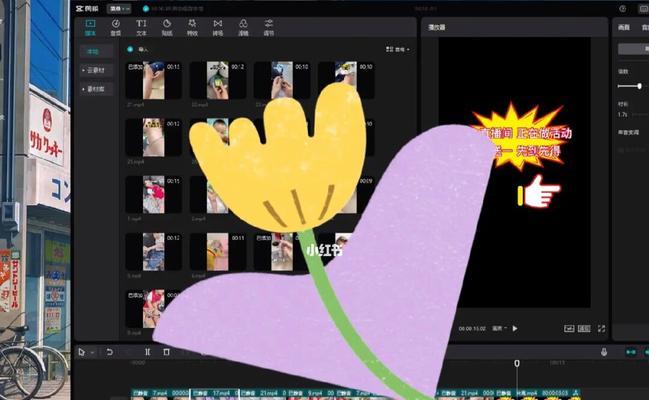Open the media view sorting dropdown
Screen dimensions: 649x400
397,49
